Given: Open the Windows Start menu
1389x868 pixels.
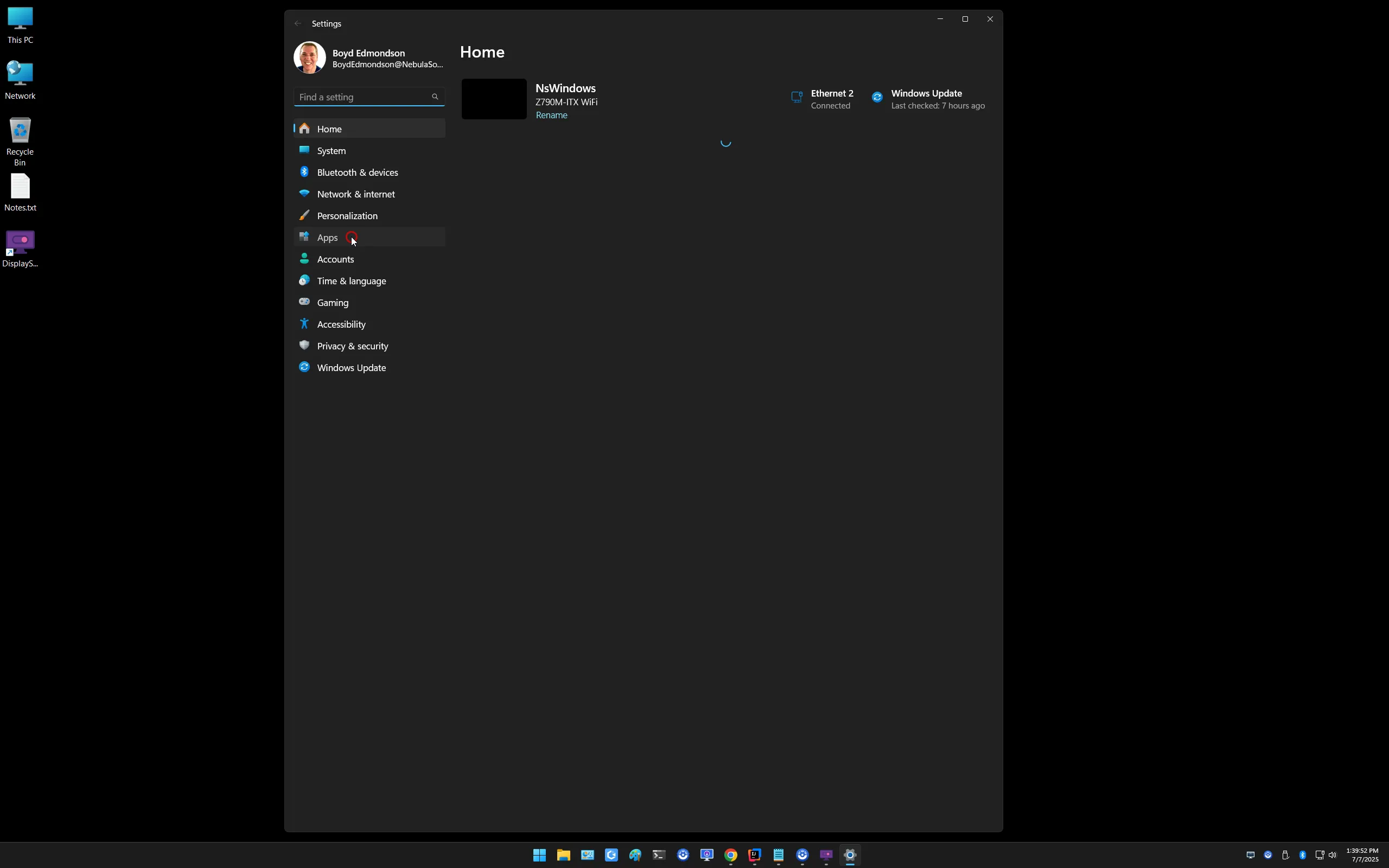Looking at the screenshot, I should coord(539,855).
